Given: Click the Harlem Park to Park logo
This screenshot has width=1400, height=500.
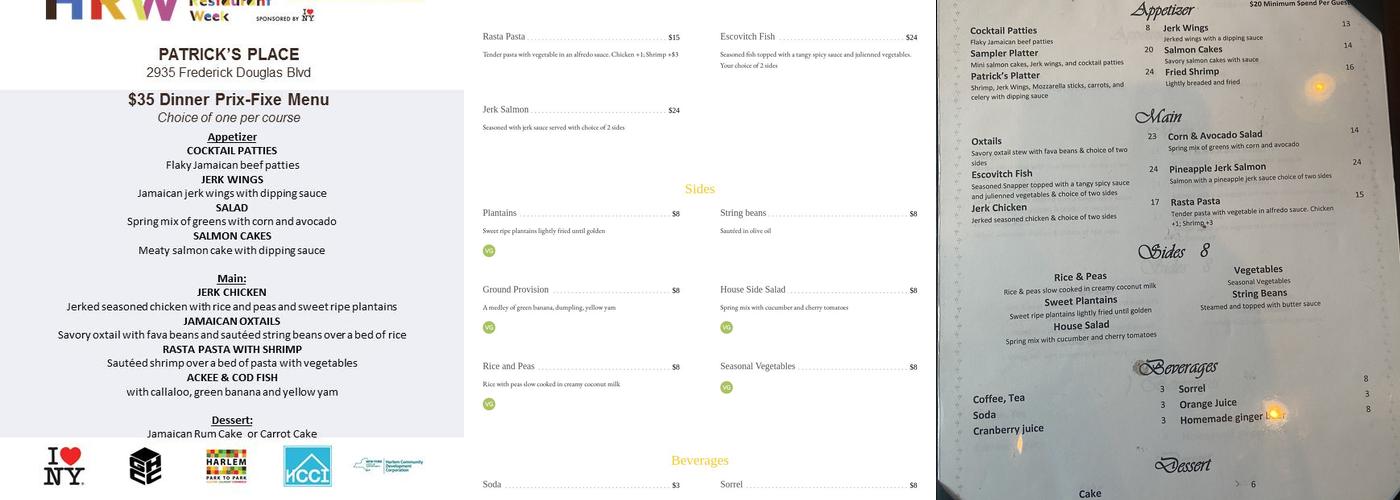Looking at the screenshot, I should [226, 466].
